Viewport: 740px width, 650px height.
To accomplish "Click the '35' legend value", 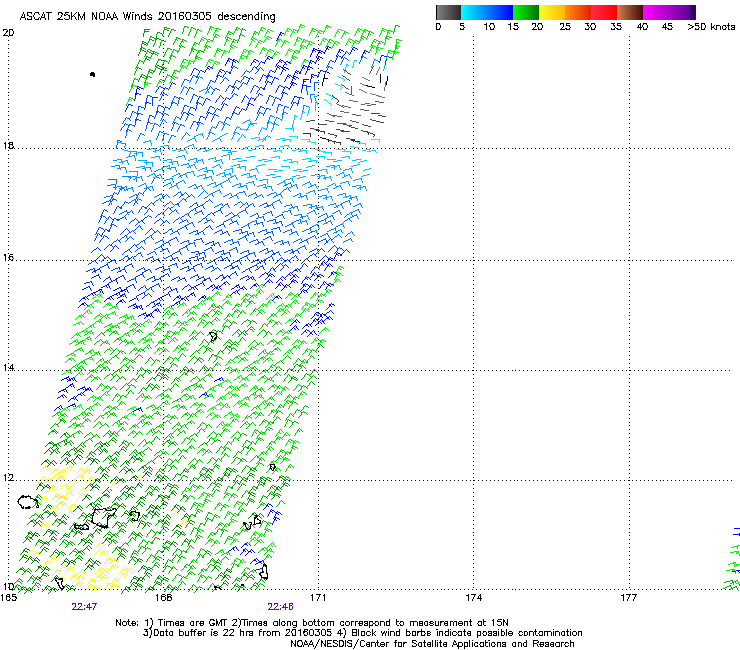I will [616, 27].
